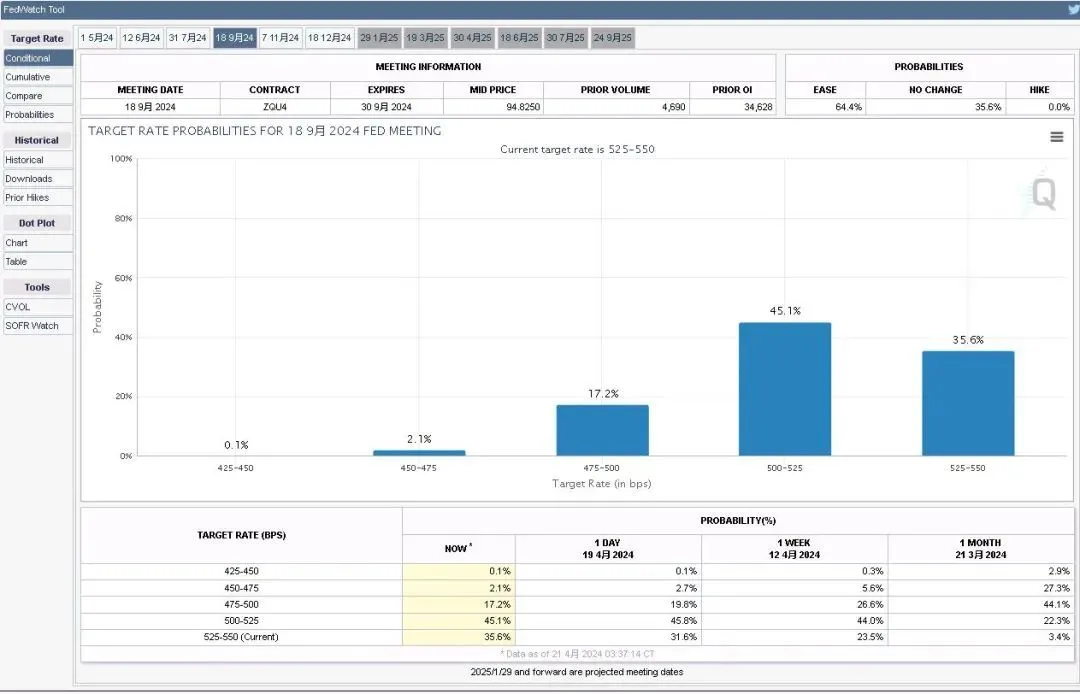Open the chart hamburger menu icon
Viewport: 1080px width, 694px height.
coord(1056,137)
